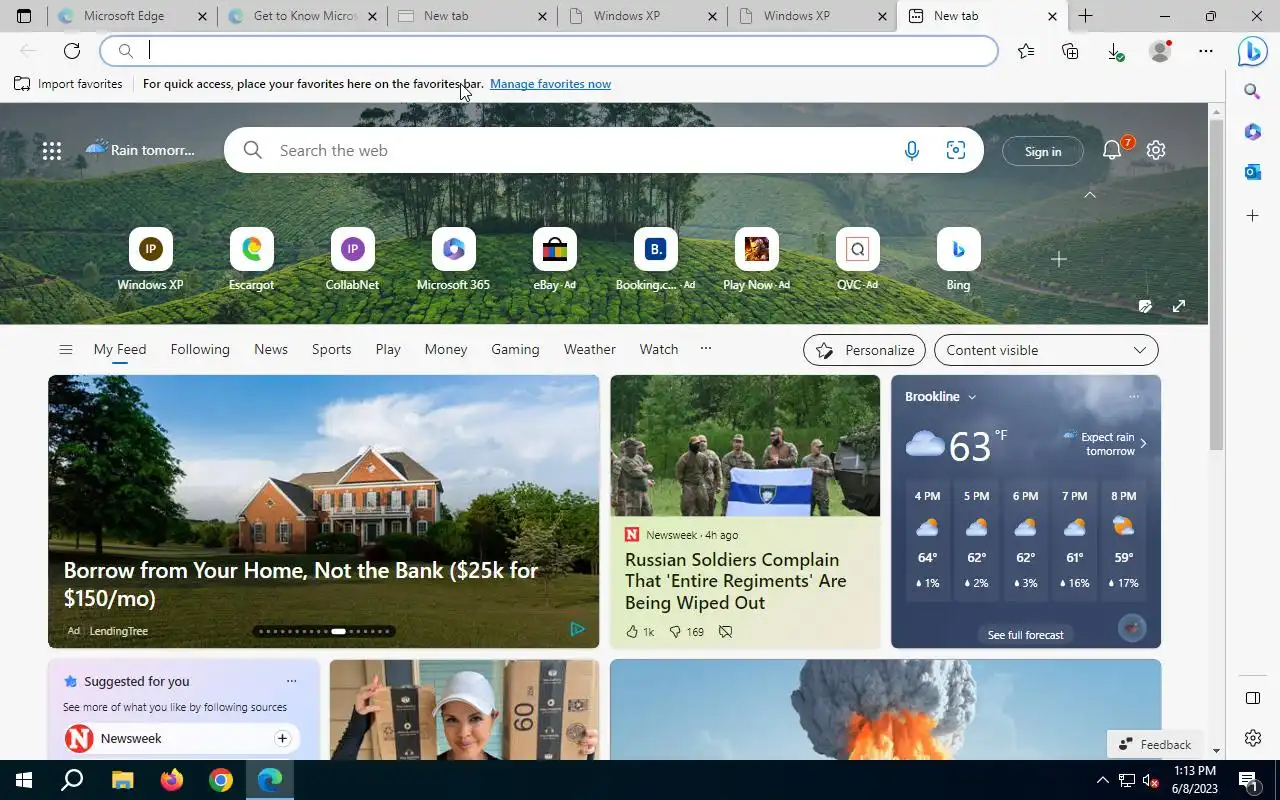Open a new browser tab
Image resolution: width=1280 pixels, height=800 pixels.
point(1086,16)
